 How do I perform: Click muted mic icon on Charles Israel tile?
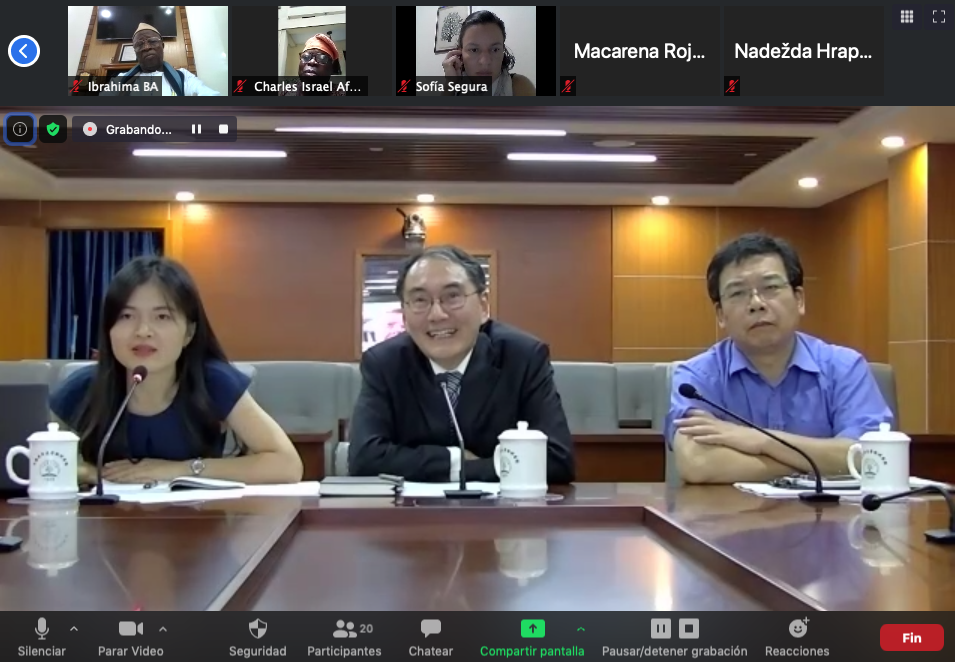[241, 86]
